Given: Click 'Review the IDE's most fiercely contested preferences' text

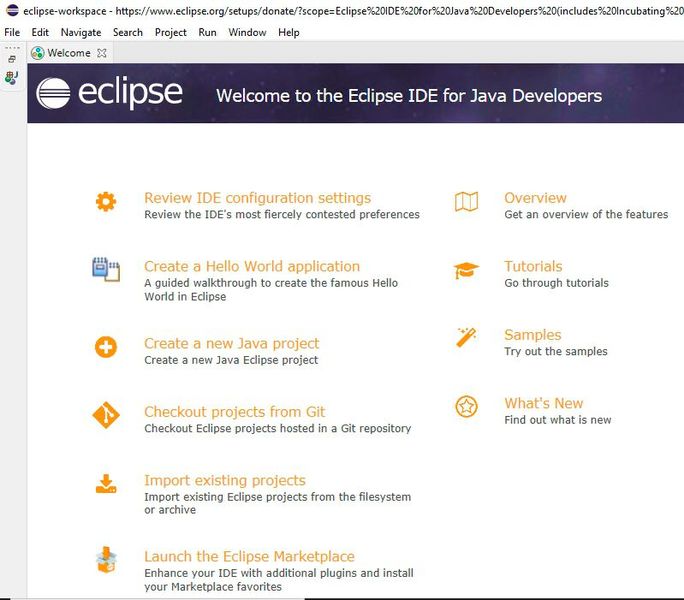Looking at the screenshot, I should pos(282,214).
